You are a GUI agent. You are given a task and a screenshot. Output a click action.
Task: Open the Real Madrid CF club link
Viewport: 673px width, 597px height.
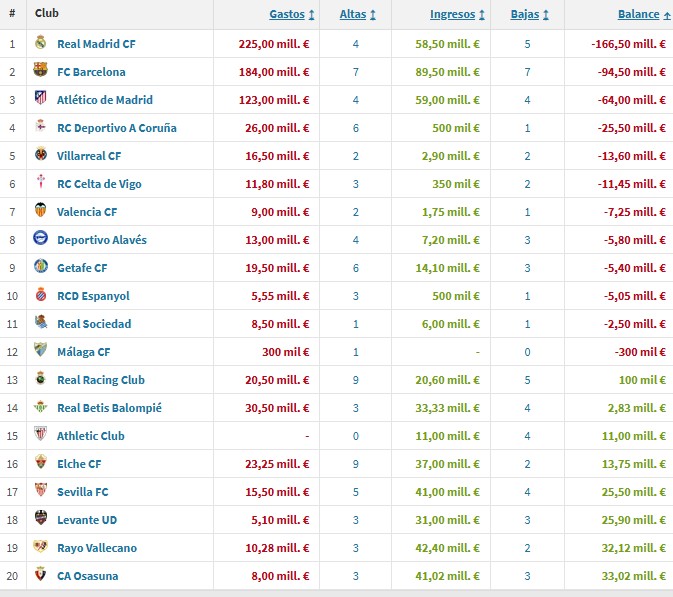pos(96,44)
